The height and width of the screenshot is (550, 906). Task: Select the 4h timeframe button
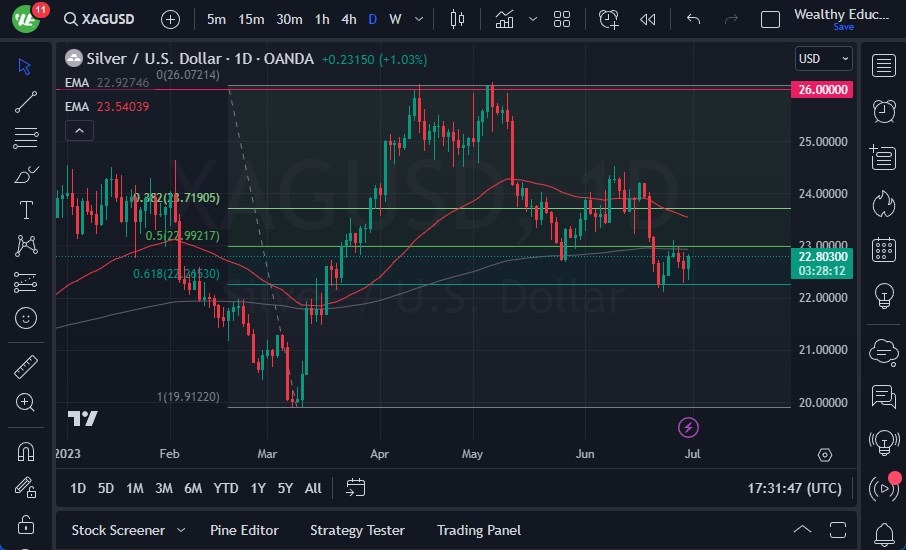click(x=348, y=19)
